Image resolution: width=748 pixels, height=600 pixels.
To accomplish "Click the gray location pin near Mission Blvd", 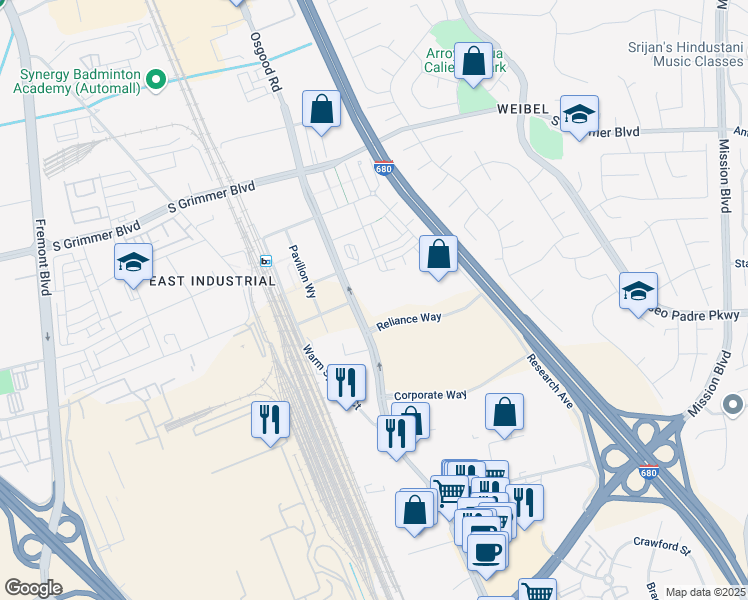I will click(x=733, y=405).
